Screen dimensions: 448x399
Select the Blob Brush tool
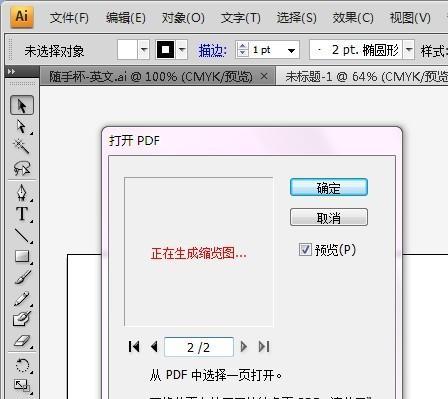point(22,319)
